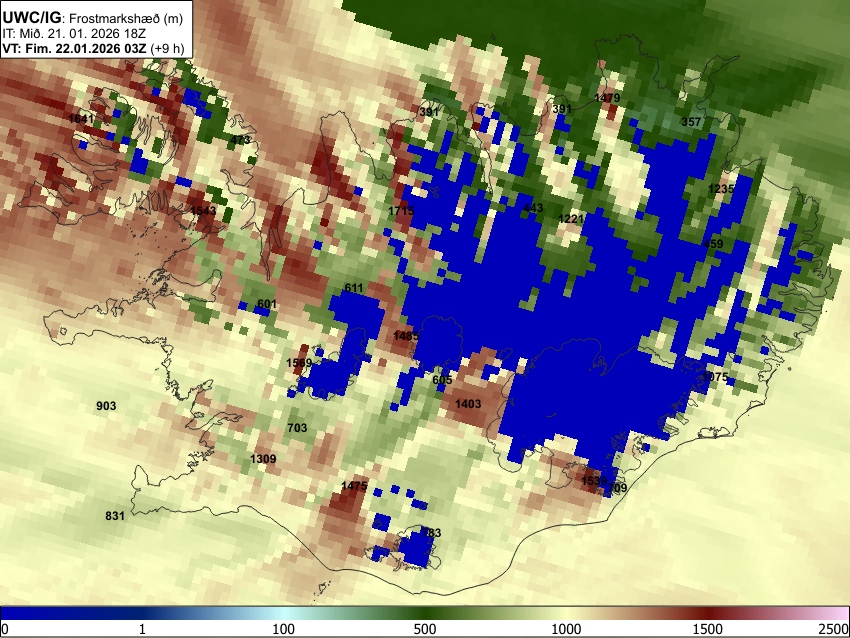This screenshot has width=850, height=638.
Task: Click the 100 tick label on the color scale
Action: (284, 629)
